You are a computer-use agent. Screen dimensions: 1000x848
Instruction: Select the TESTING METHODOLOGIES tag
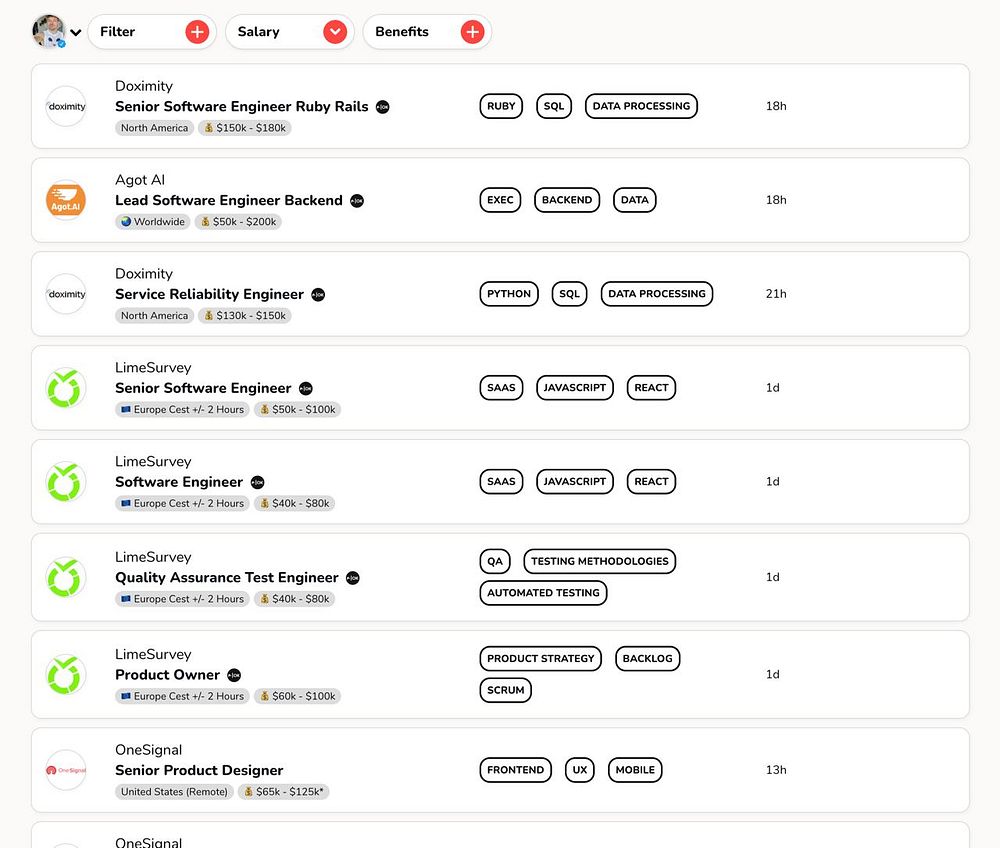[x=599, y=561]
